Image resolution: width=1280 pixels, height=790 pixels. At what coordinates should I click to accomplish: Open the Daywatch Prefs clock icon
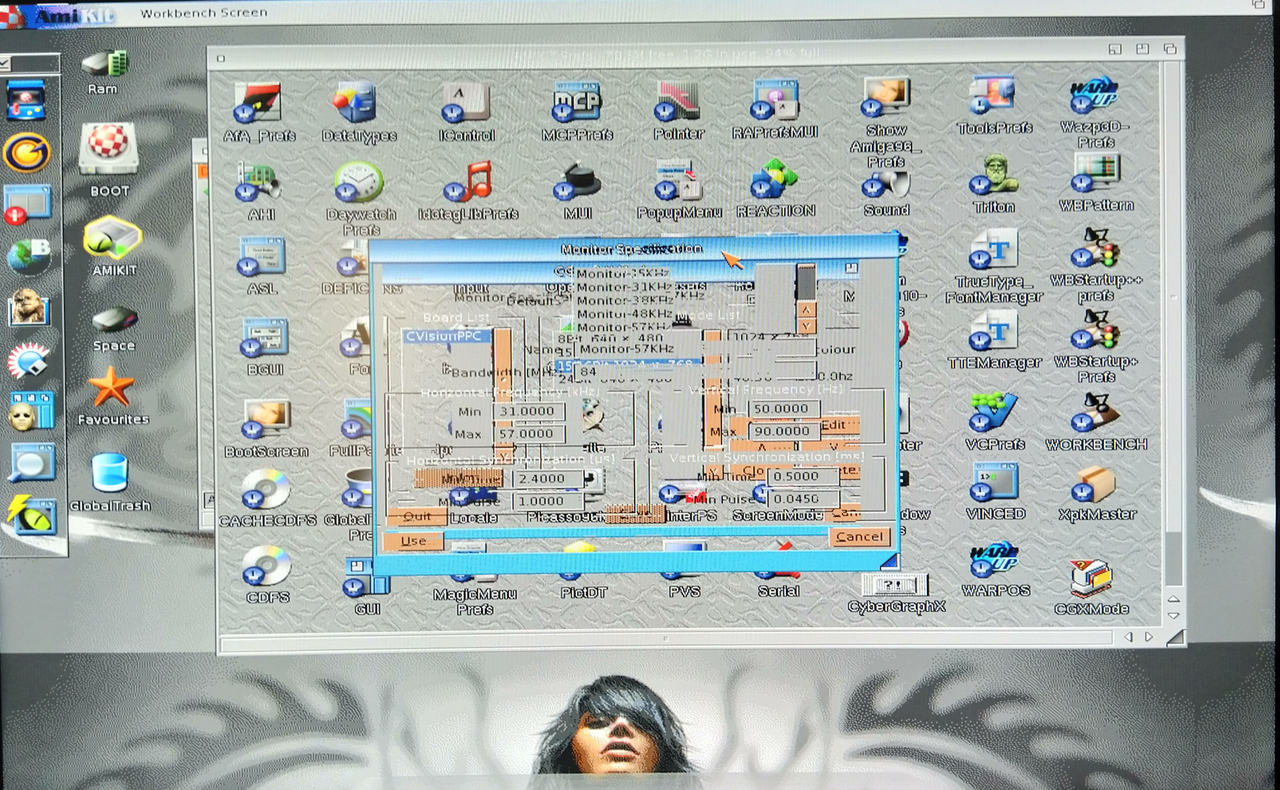coord(357,182)
